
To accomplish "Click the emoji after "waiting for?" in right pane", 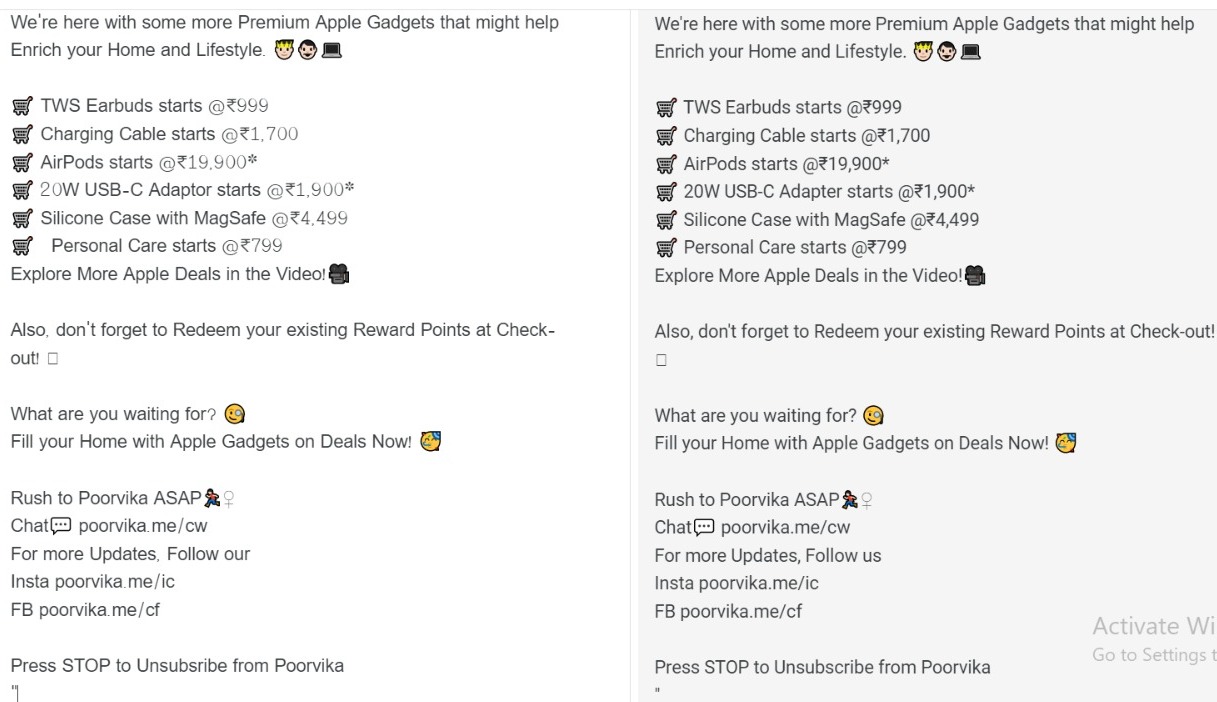I will tap(873, 416).
